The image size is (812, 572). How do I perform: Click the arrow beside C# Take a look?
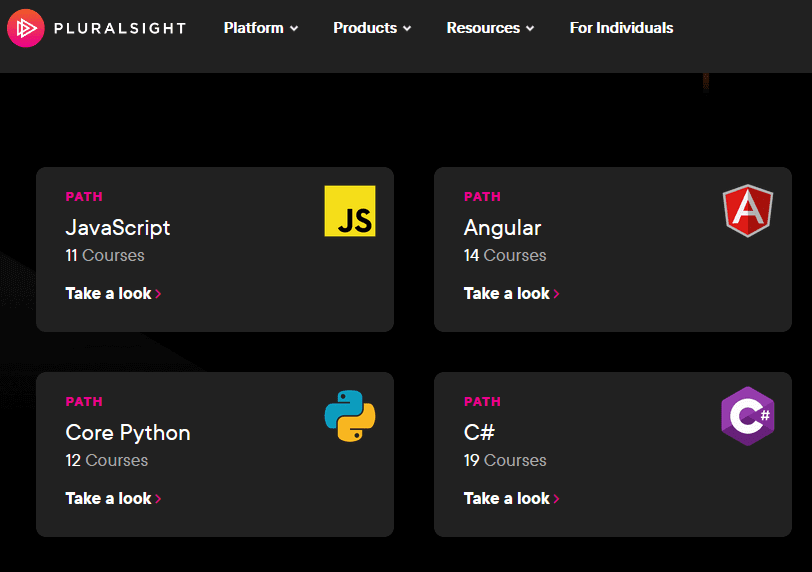point(557,499)
